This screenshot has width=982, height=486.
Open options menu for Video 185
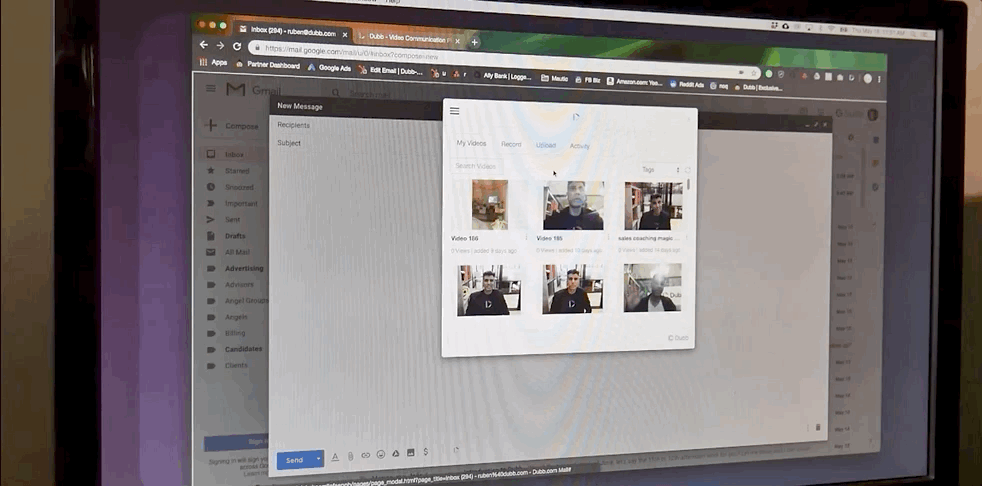pyautogui.click(x=608, y=238)
